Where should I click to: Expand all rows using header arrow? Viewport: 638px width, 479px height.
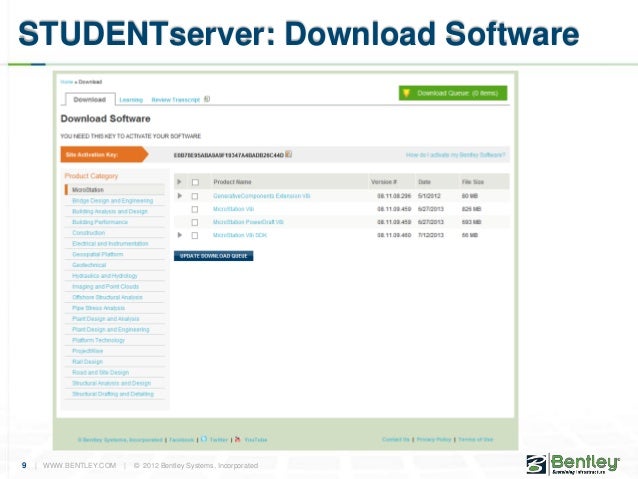pos(179,182)
